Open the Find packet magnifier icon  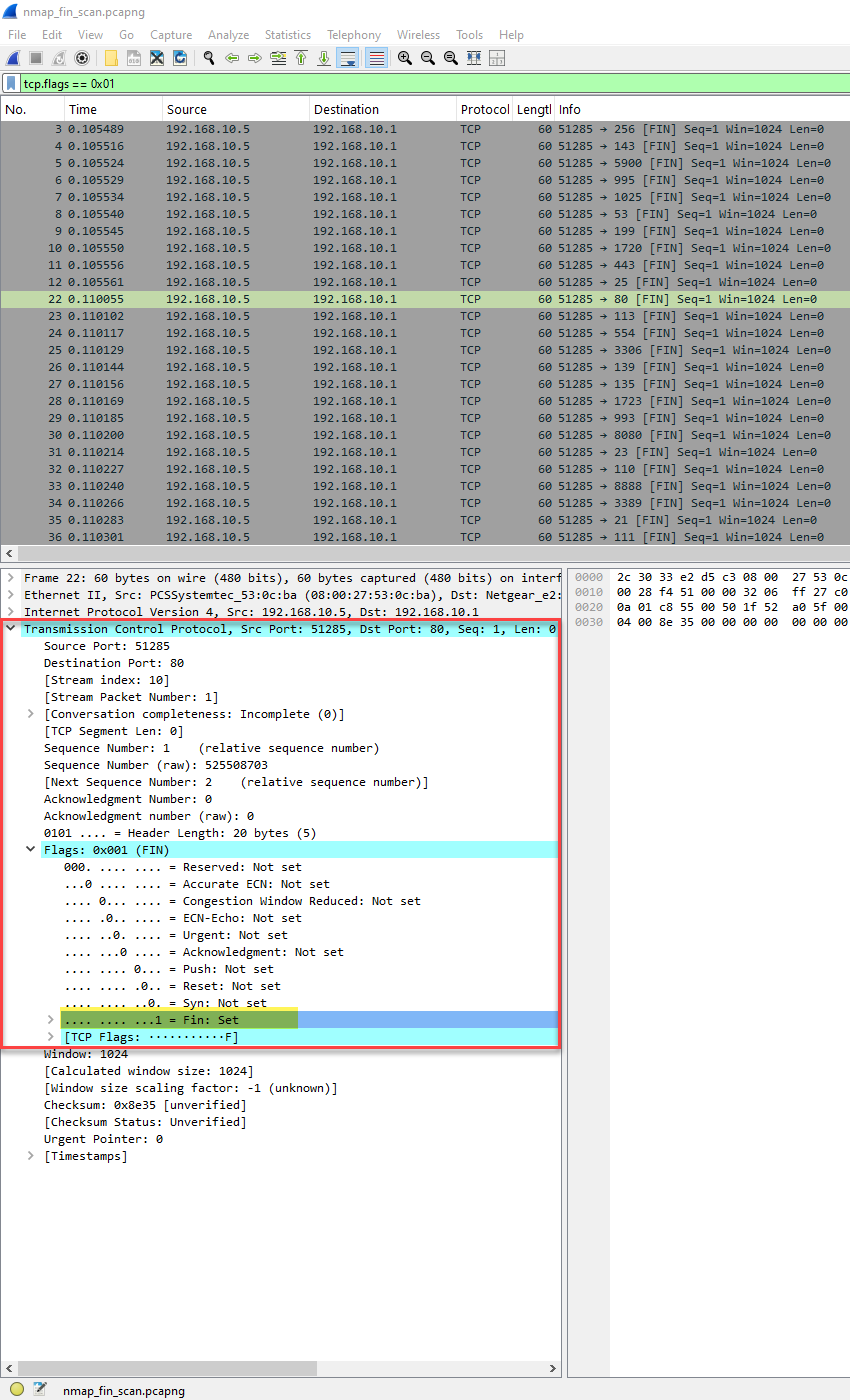[209, 57]
